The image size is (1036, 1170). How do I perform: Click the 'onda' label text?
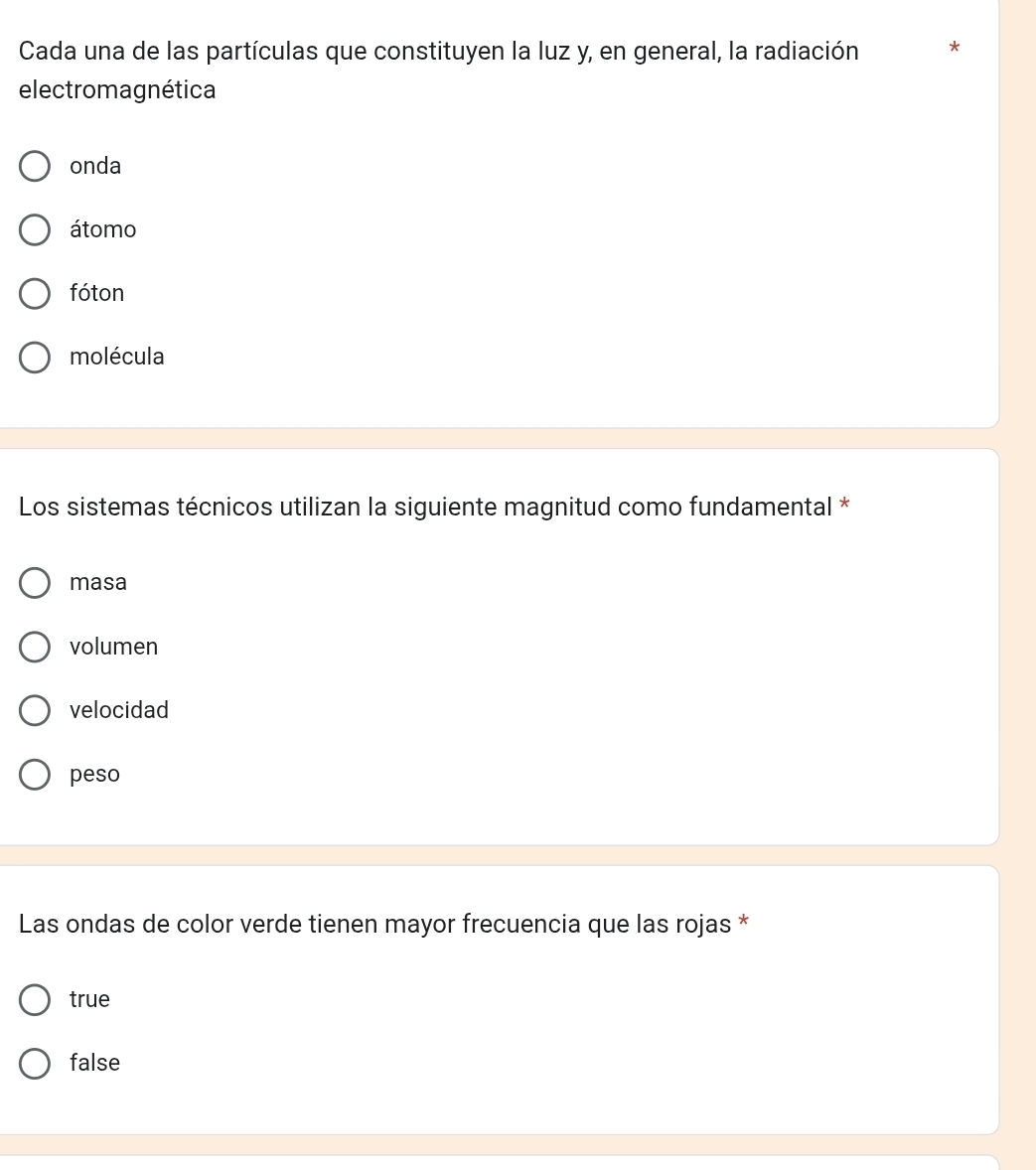(x=95, y=166)
